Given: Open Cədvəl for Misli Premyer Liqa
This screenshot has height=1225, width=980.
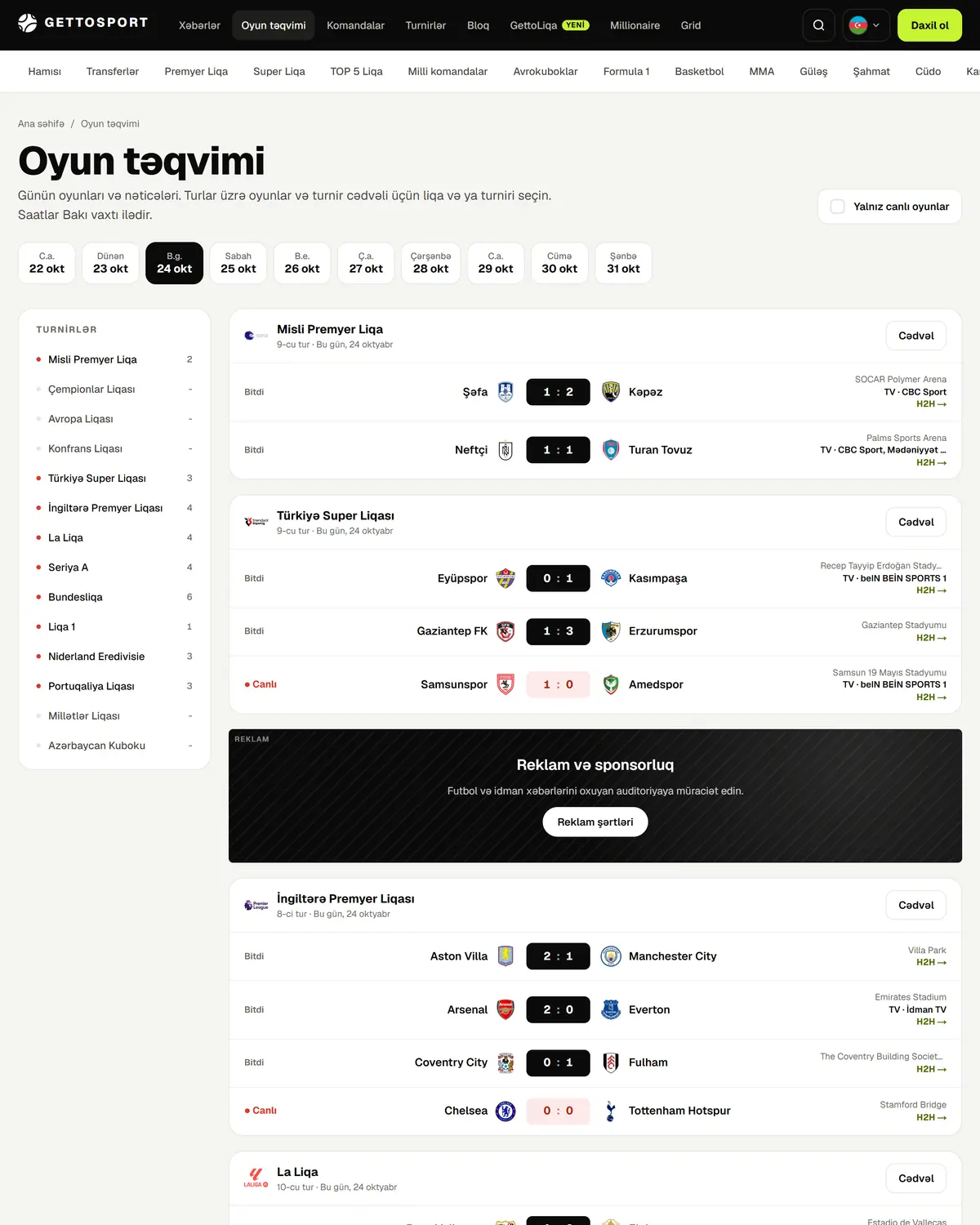Looking at the screenshot, I should [x=916, y=336].
